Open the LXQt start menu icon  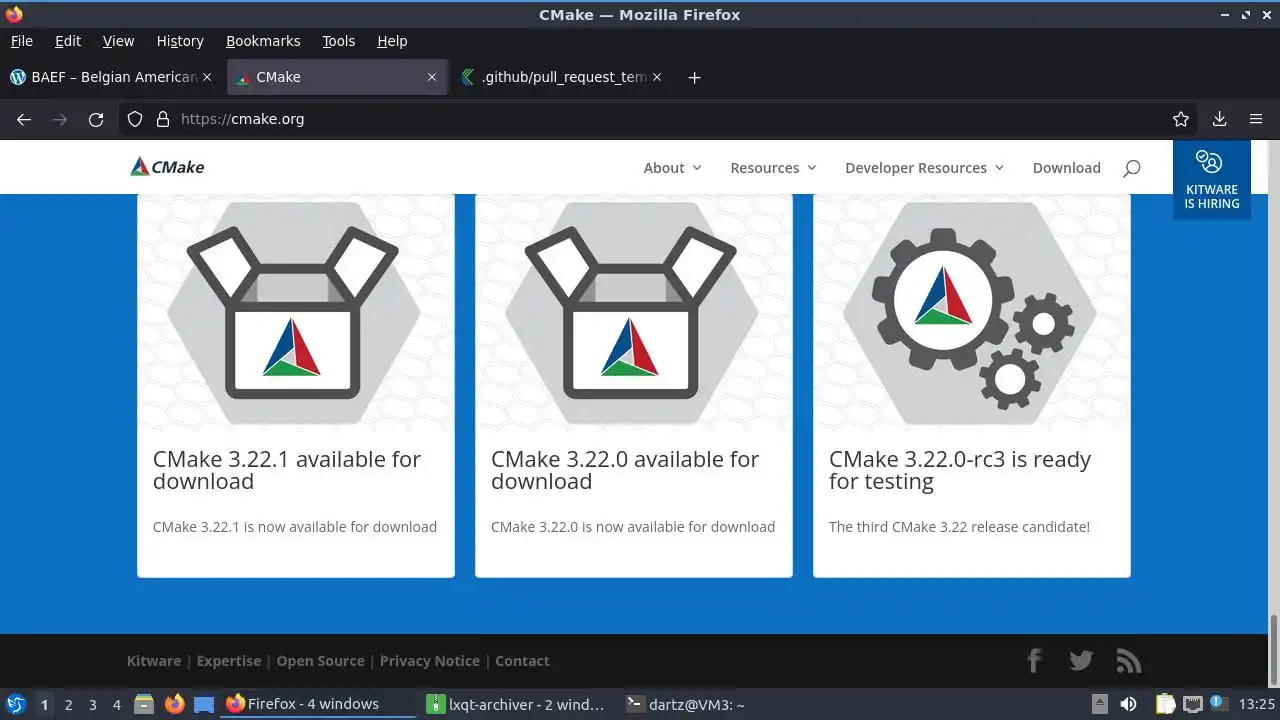(x=16, y=704)
